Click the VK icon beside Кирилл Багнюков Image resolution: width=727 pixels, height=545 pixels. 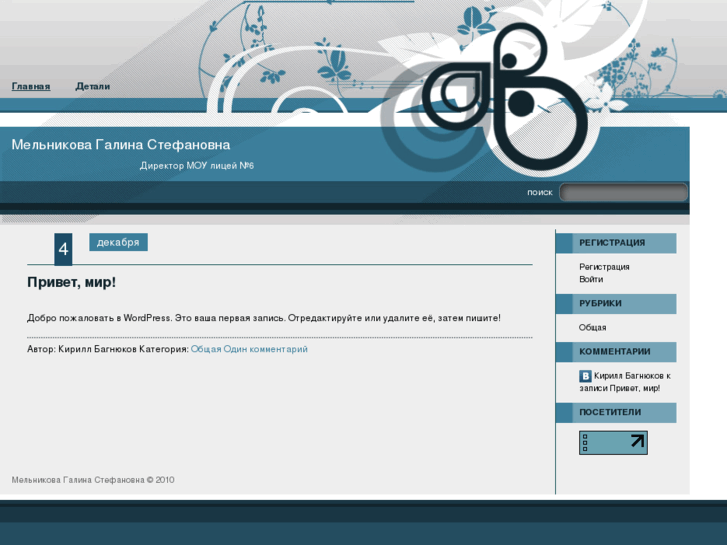(x=585, y=376)
